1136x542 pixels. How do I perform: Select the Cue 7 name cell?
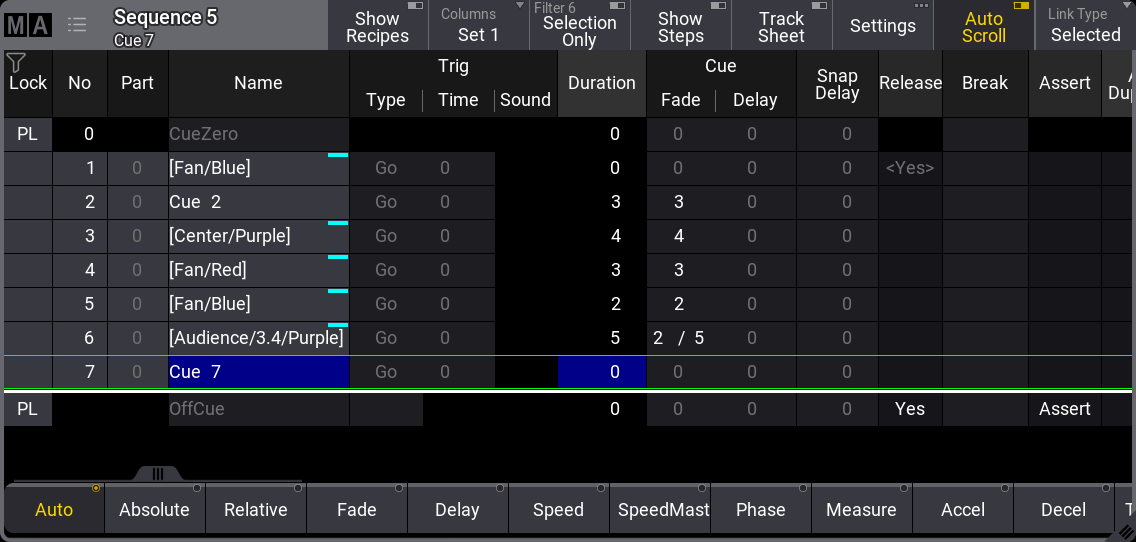click(258, 372)
